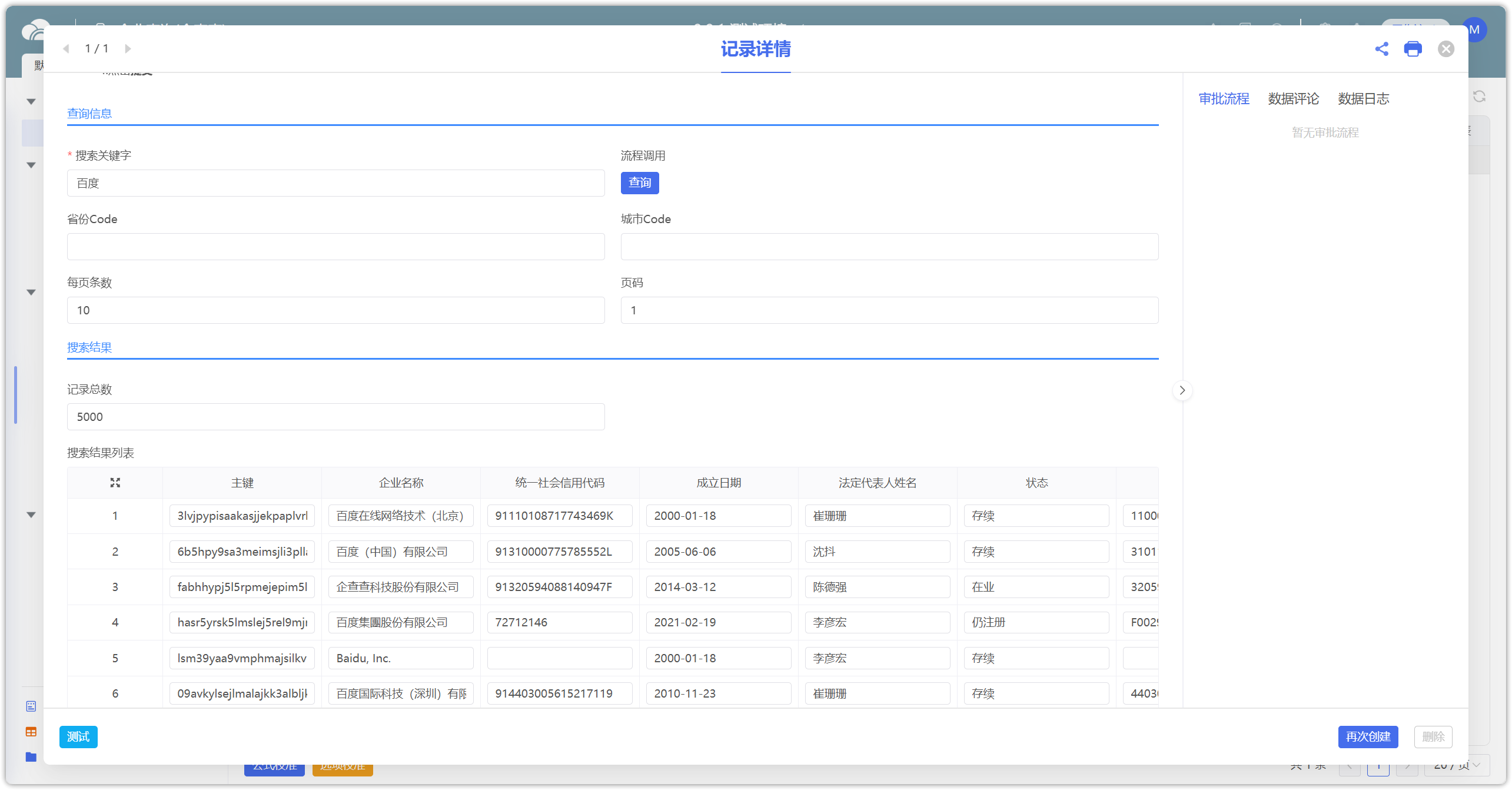Click the 成立日期 column header
Screen dimensions: 1512x790
point(719,483)
